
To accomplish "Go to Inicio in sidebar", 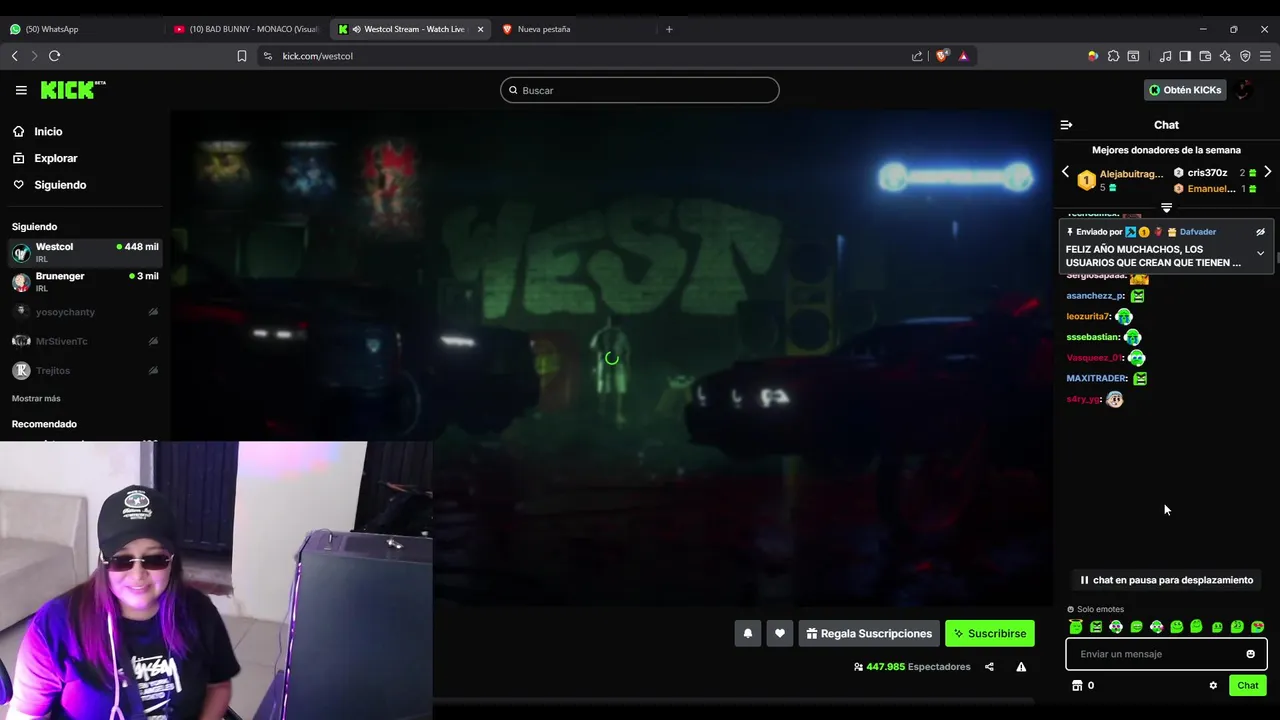I will point(37,132).
